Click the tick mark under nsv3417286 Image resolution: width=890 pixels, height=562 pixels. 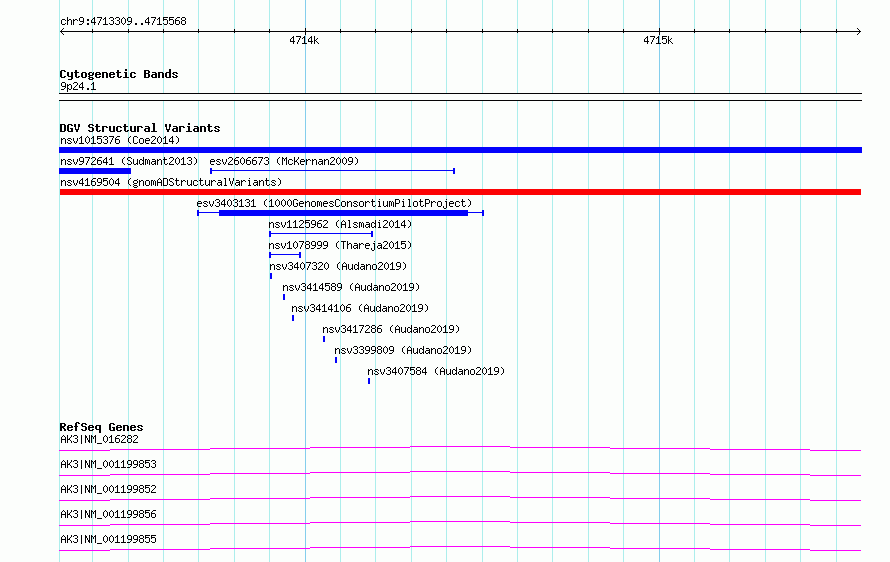click(324, 339)
